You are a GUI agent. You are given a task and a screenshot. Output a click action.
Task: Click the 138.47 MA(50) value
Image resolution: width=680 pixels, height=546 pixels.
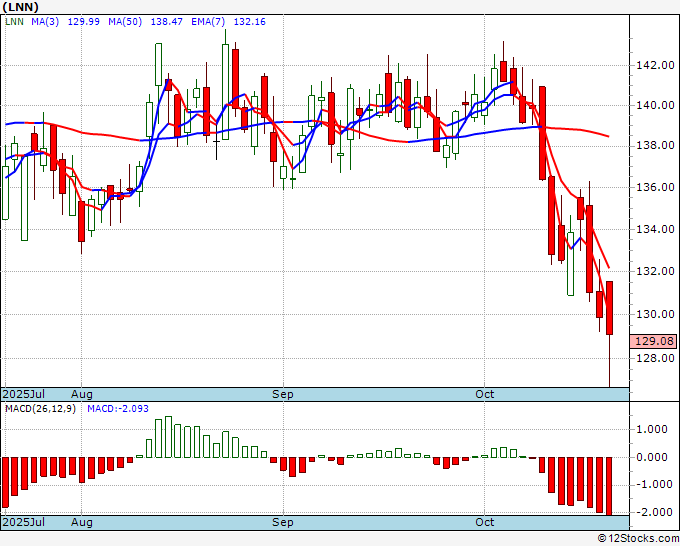(167, 22)
